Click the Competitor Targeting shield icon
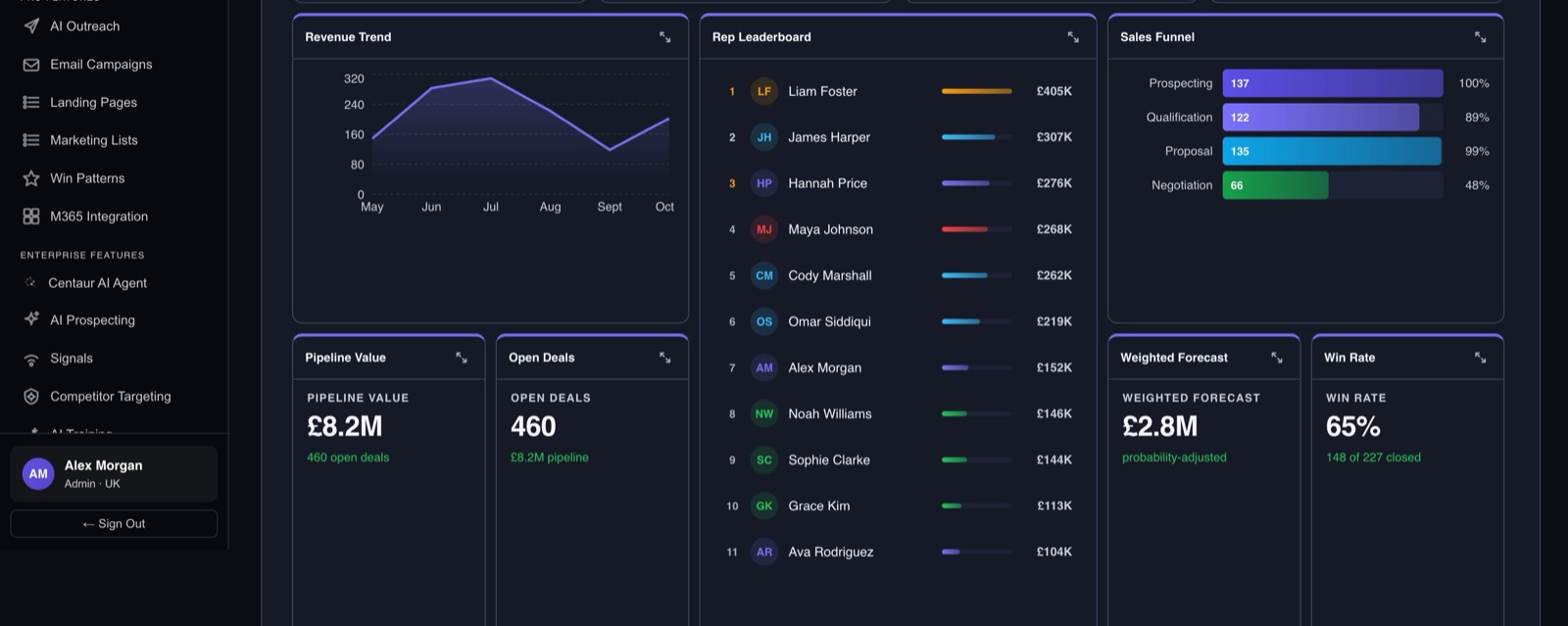Screen dimensions: 1568x626 [x=31, y=397]
